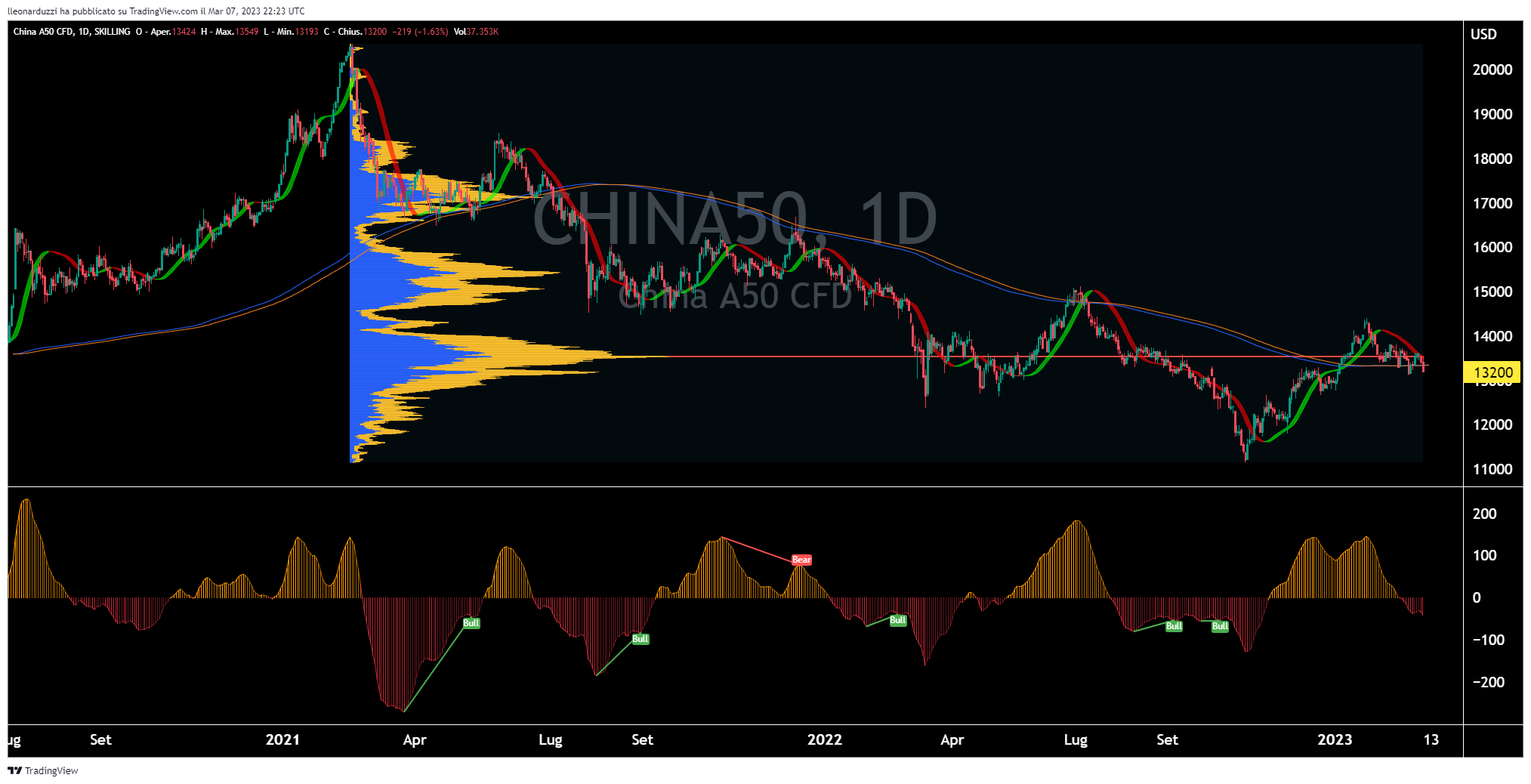The width and height of the screenshot is (1531, 784).
Task: Click the 2023 time axis label
Action: click(x=1335, y=739)
